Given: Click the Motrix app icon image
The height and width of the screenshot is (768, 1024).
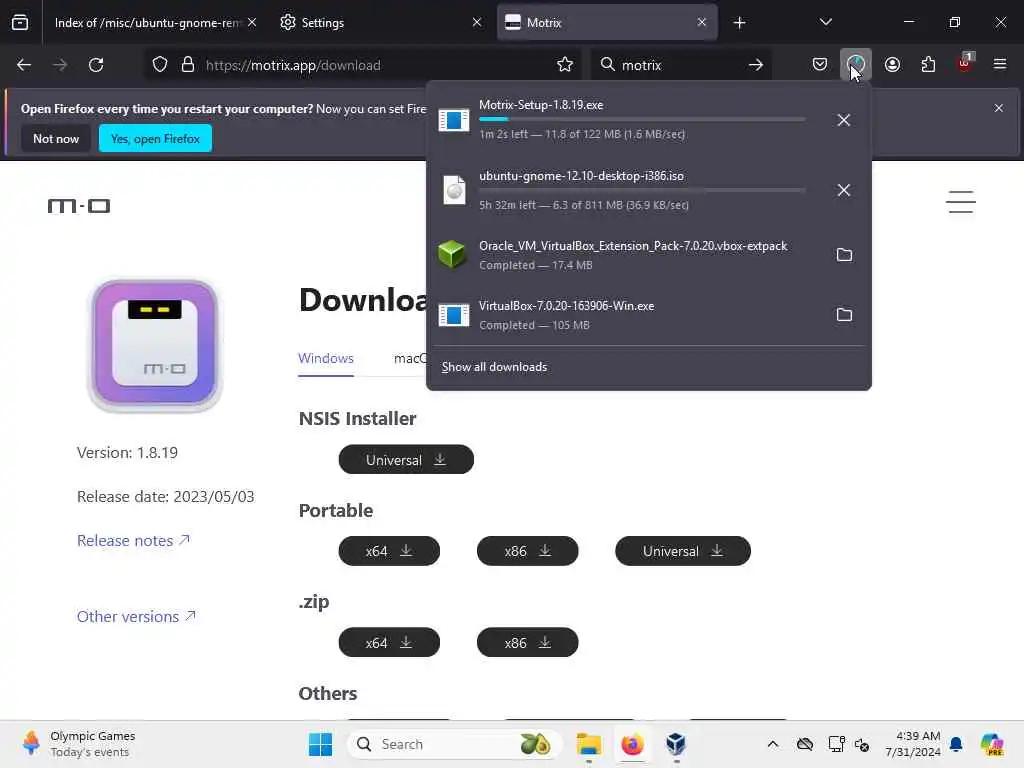Looking at the screenshot, I should pos(155,345).
